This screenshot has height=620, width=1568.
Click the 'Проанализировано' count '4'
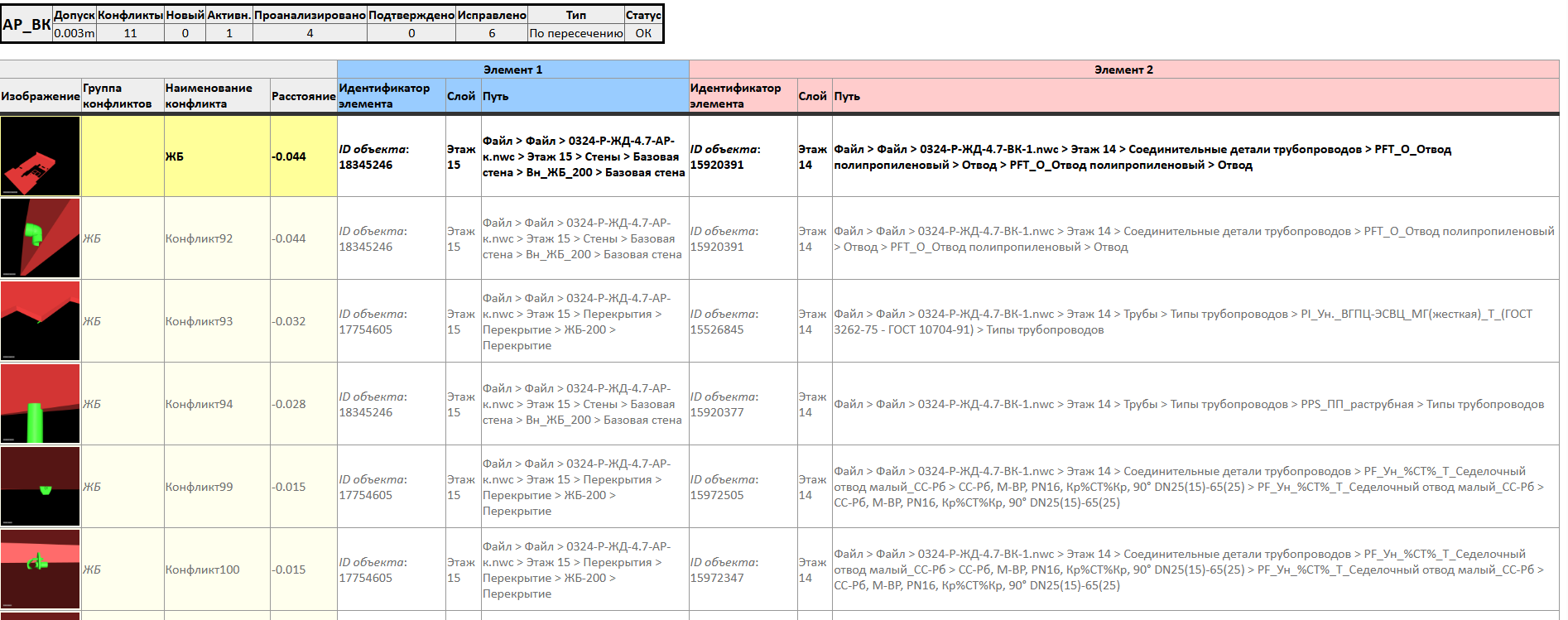pyautogui.click(x=310, y=33)
